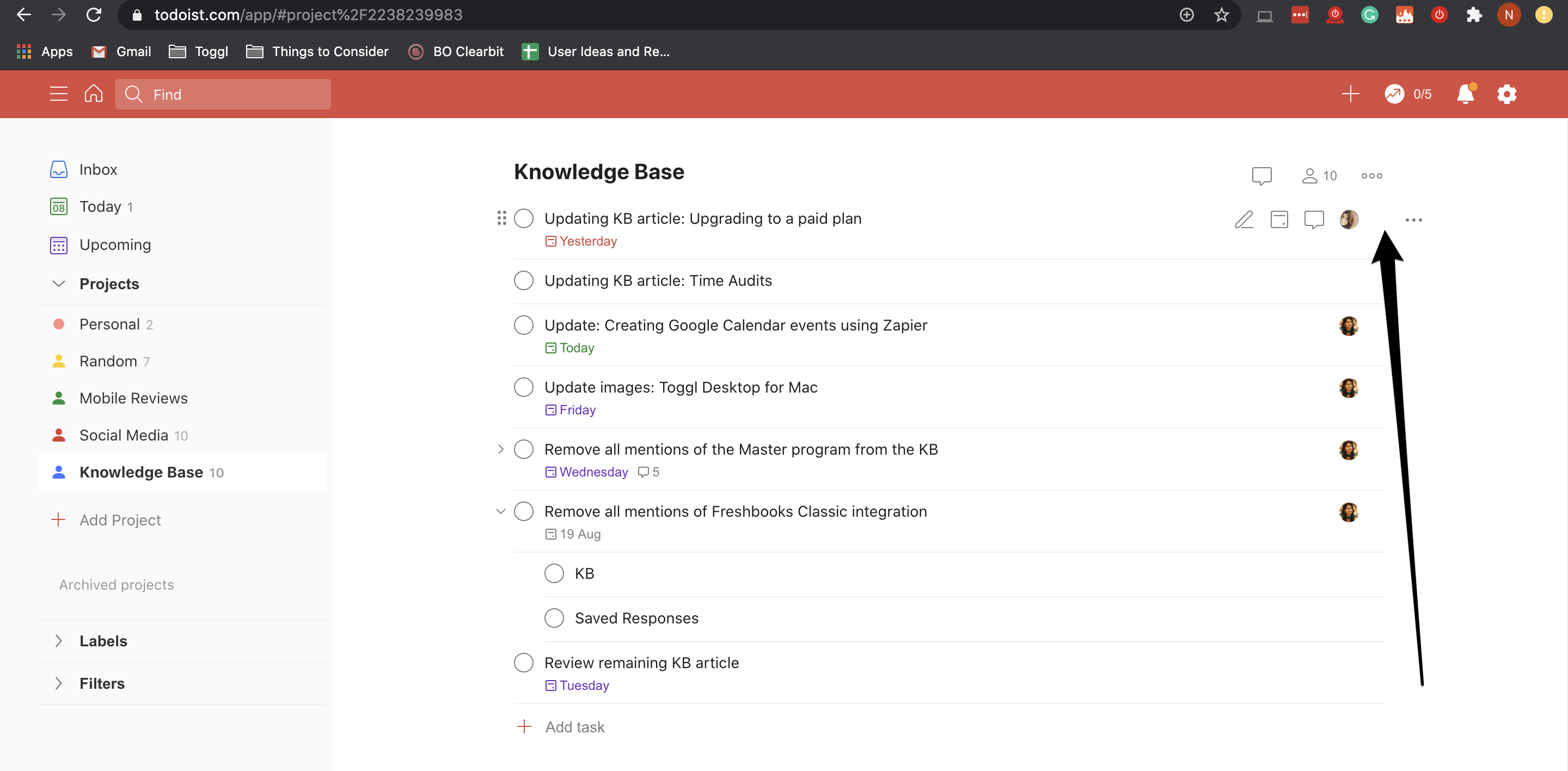
Task: Open the scheduler icon on the paid plan task
Action: pyautogui.click(x=1279, y=219)
